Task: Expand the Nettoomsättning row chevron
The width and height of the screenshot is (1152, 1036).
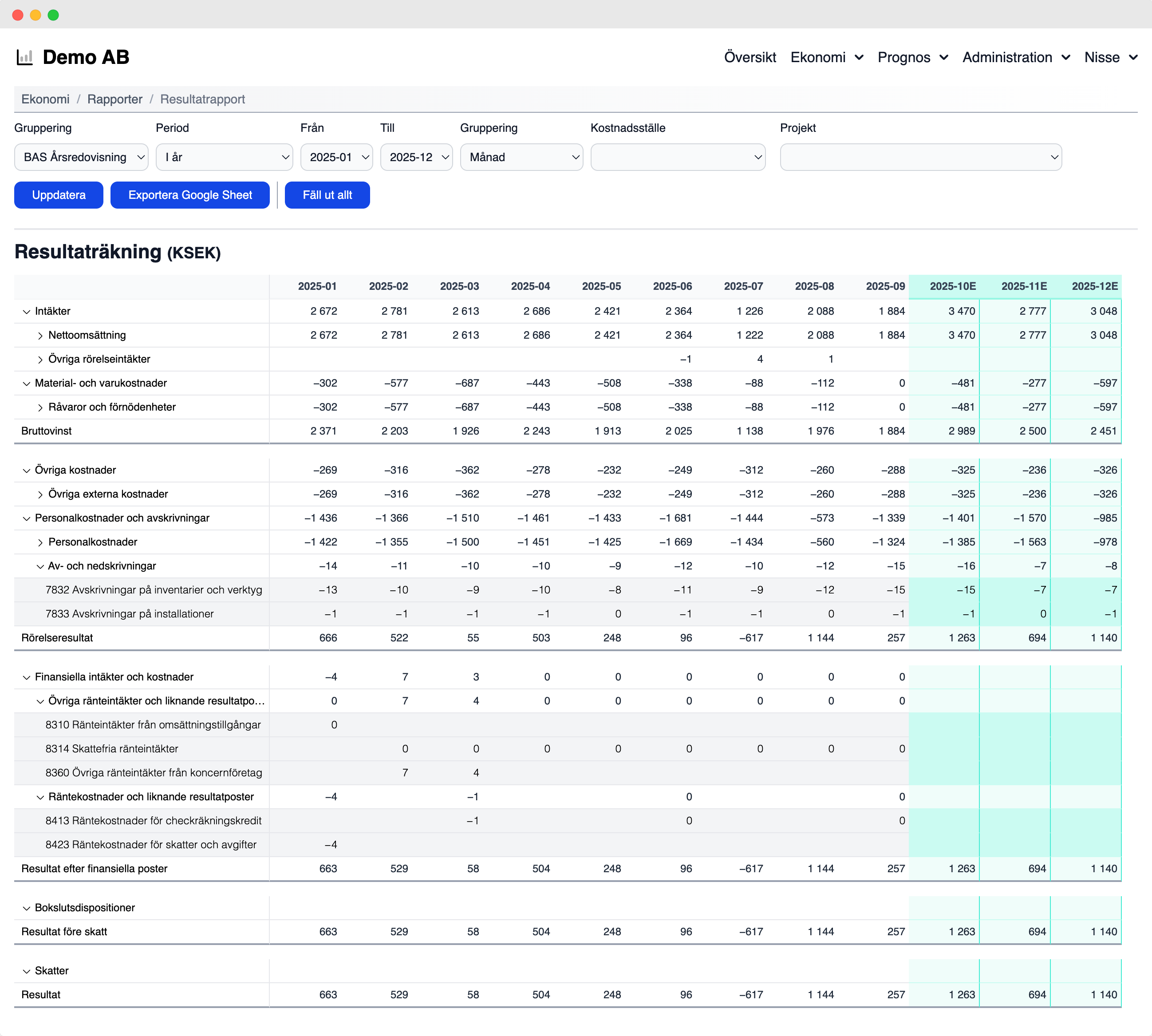Action: point(40,336)
